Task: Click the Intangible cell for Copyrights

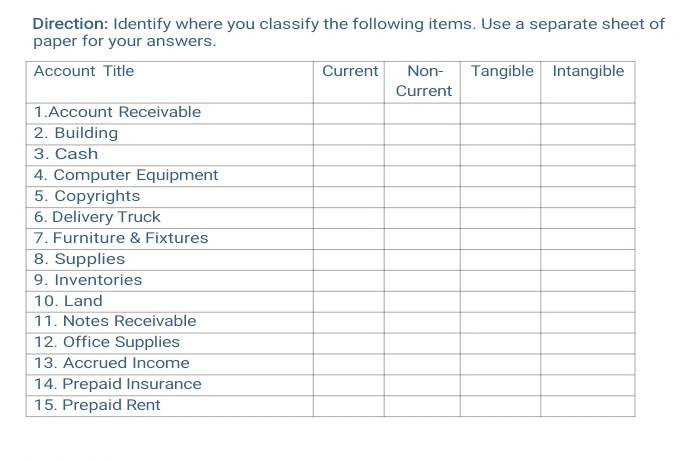Action: [x=587, y=196]
